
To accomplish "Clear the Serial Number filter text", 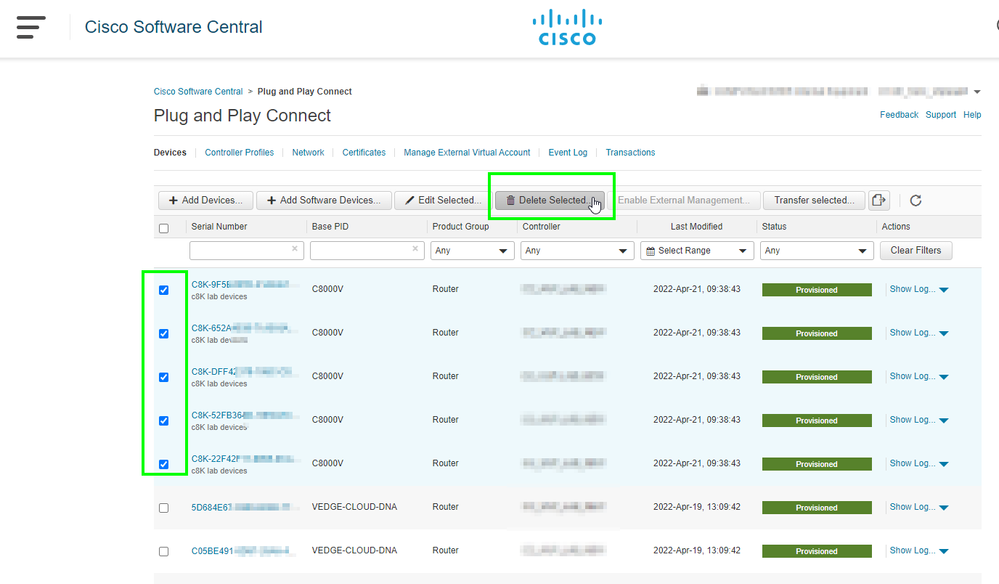I will (x=294, y=249).
